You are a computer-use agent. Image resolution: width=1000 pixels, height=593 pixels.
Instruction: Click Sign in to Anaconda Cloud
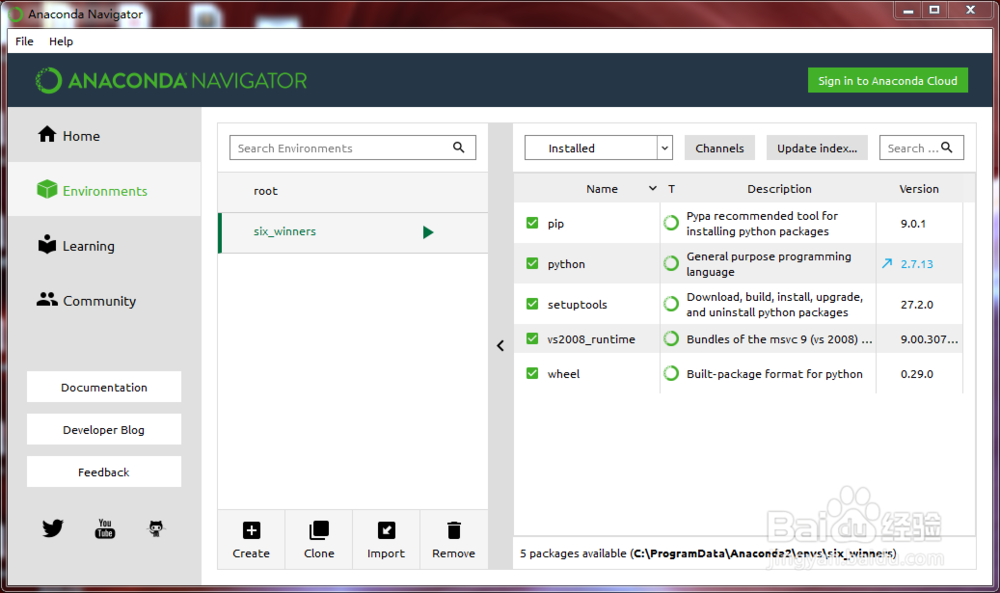coord(888,80)
